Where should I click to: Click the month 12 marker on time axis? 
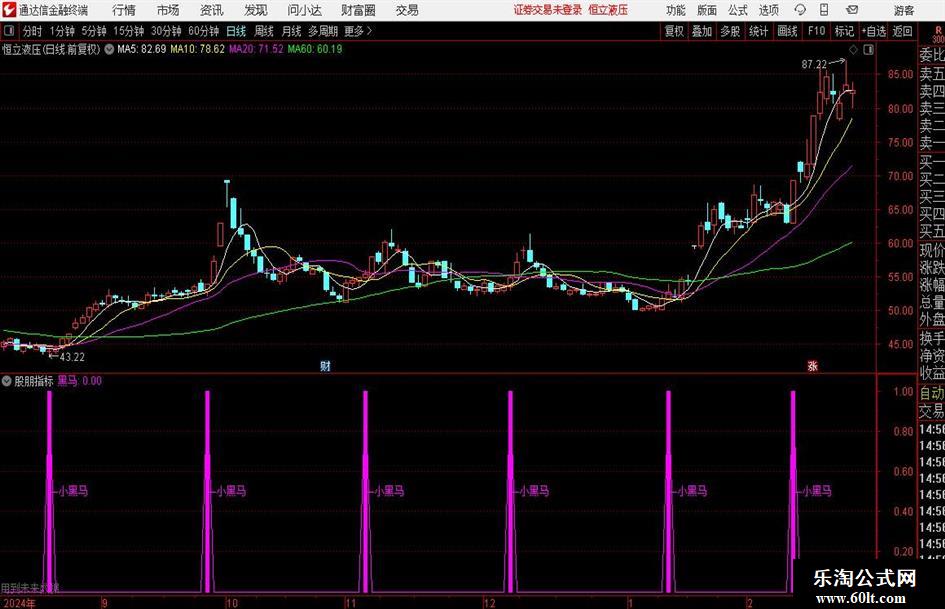489,603
